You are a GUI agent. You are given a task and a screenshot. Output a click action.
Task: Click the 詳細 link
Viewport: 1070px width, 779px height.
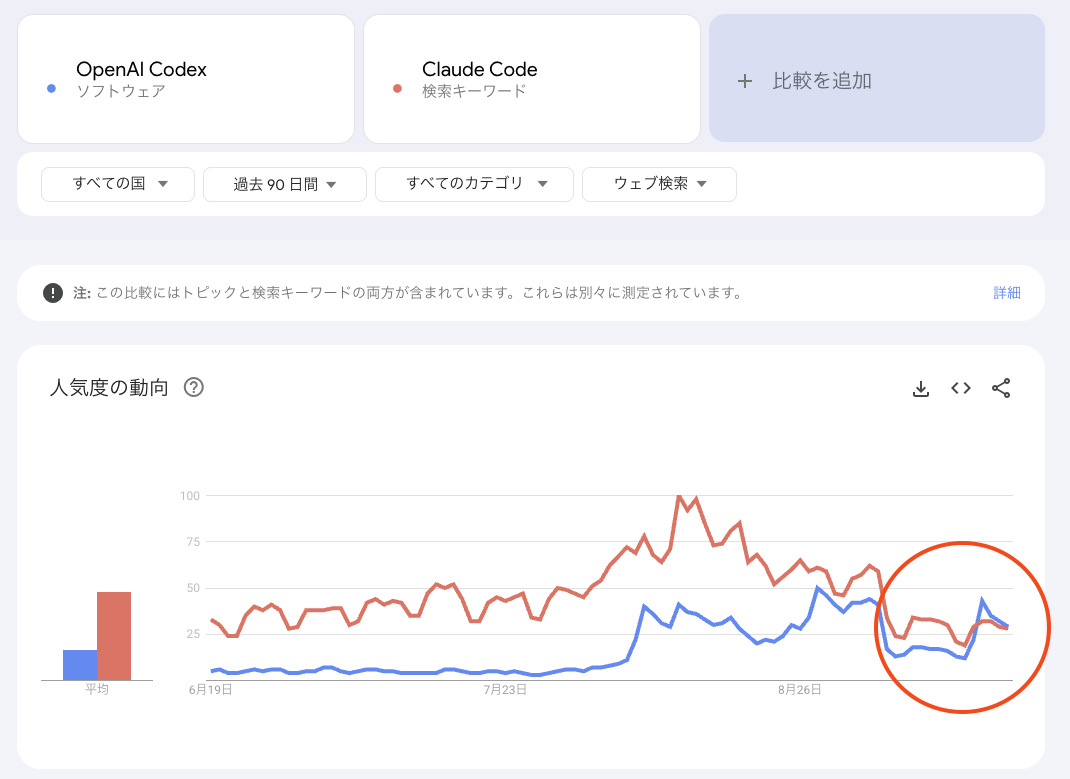pyautogui.click(x=1006, y=292)
